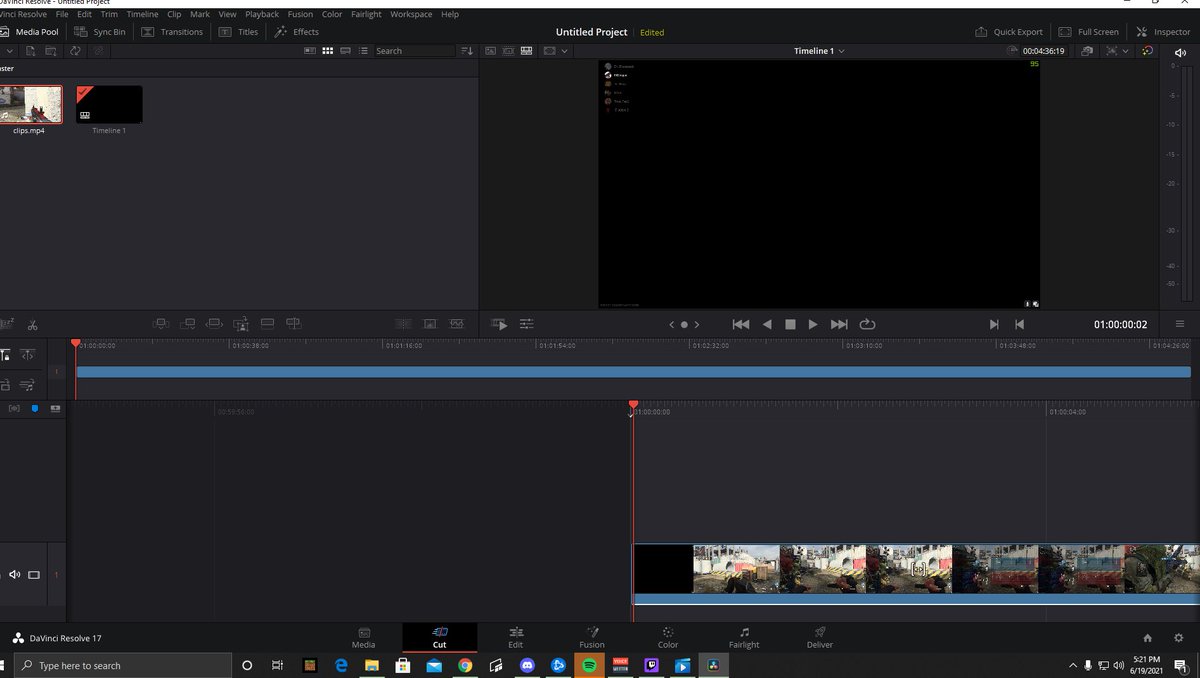Switch to the Color page
This screenshot has width=1200, height=678.
(x=668, y=638)
